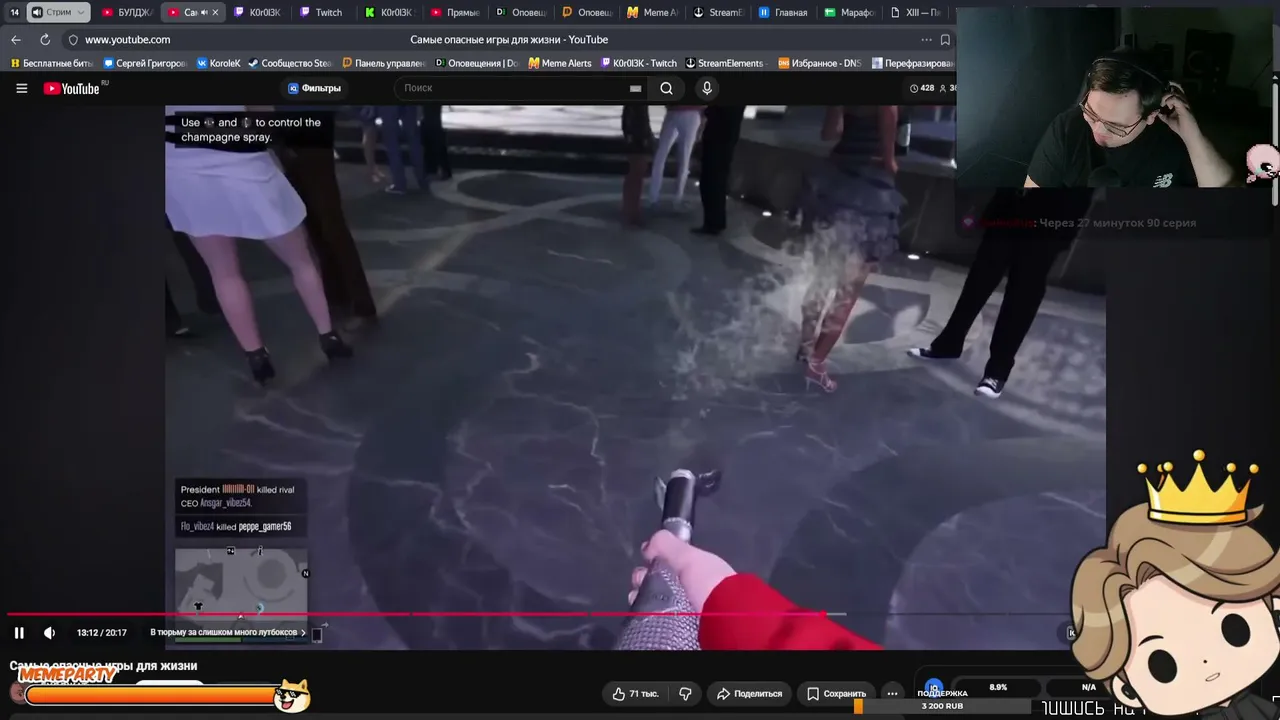Screen dimensions: 1280x720
Task: Open Панель управления bookmark
Action: (x=384, y=63)
